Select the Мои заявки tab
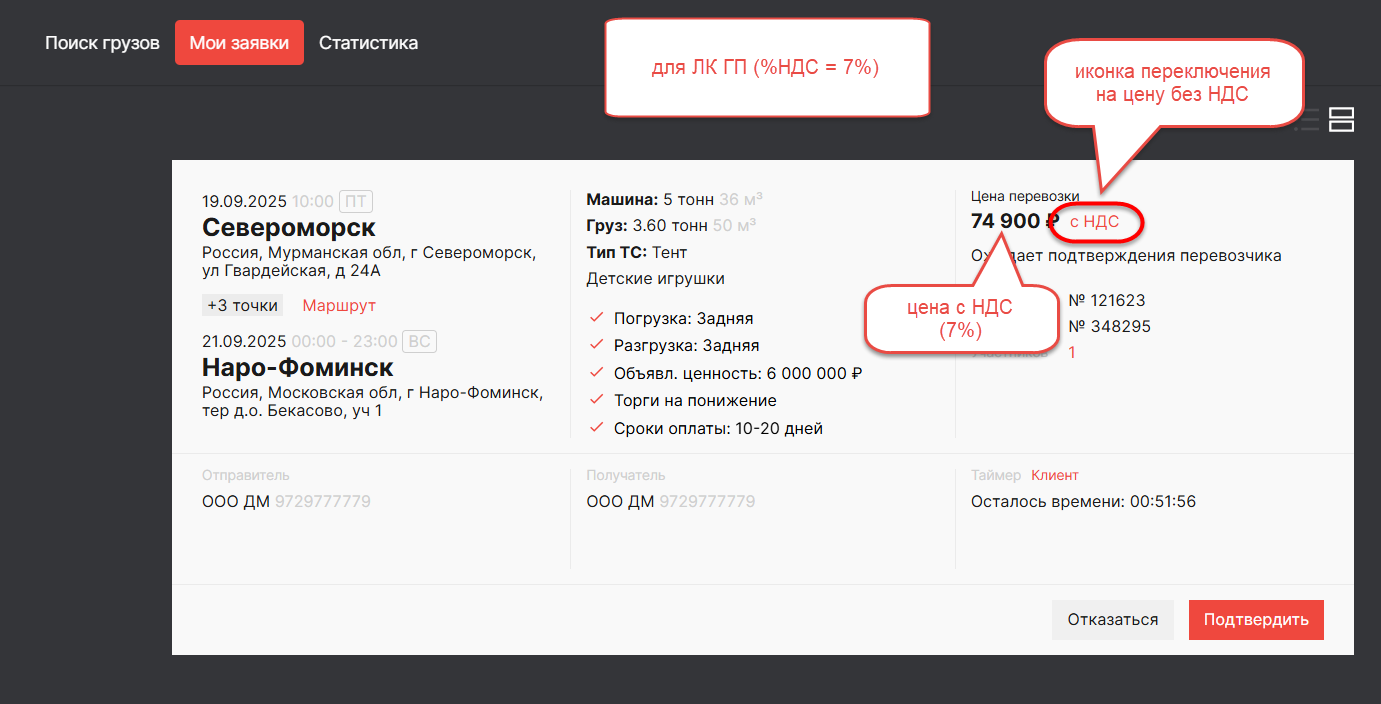The height and width of the screenshot is (704, 1381). point(239,43)
